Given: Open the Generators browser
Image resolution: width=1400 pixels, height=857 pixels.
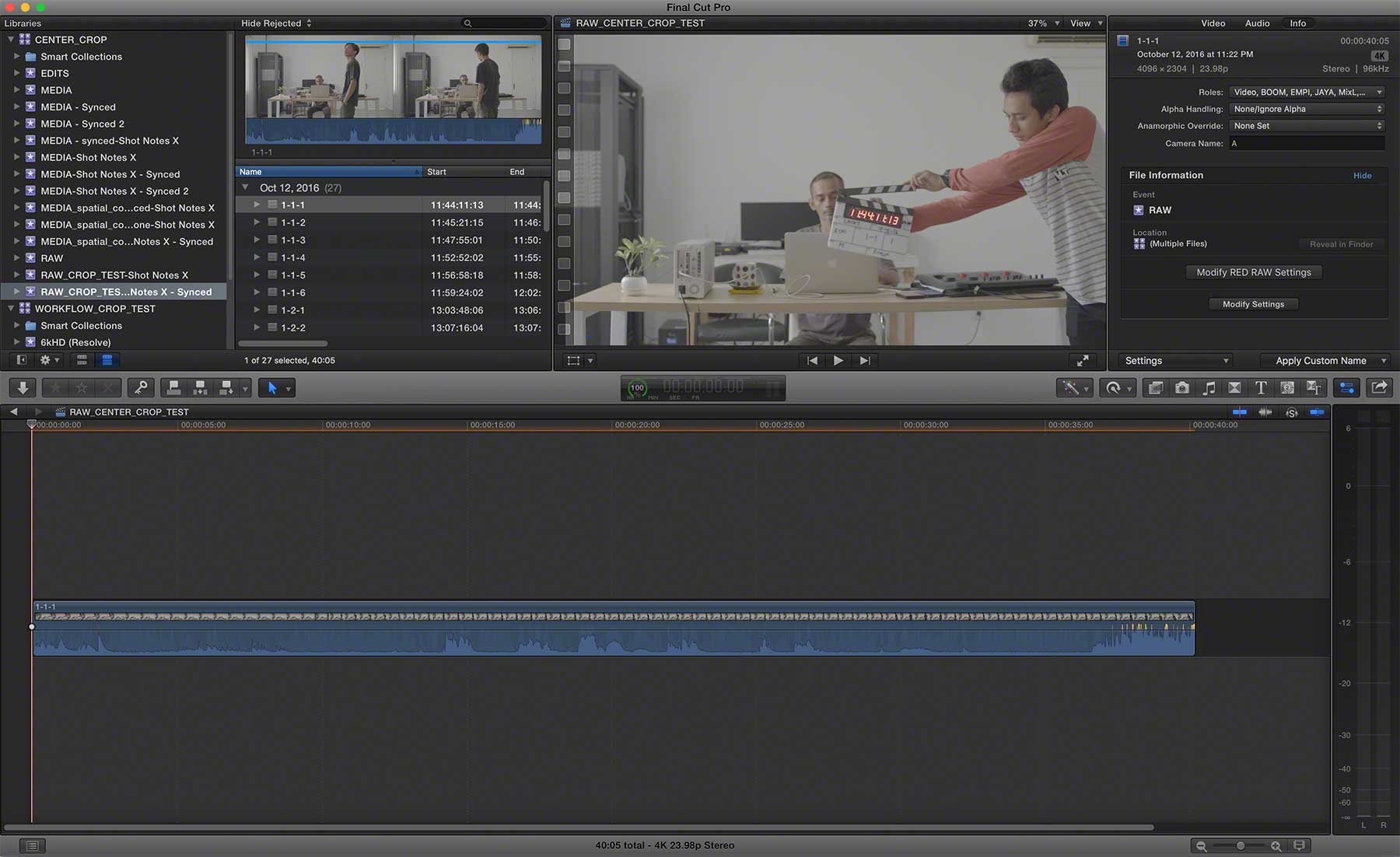Looking at the screenshot, I should pyautogui.click(x=1287, y=387).
